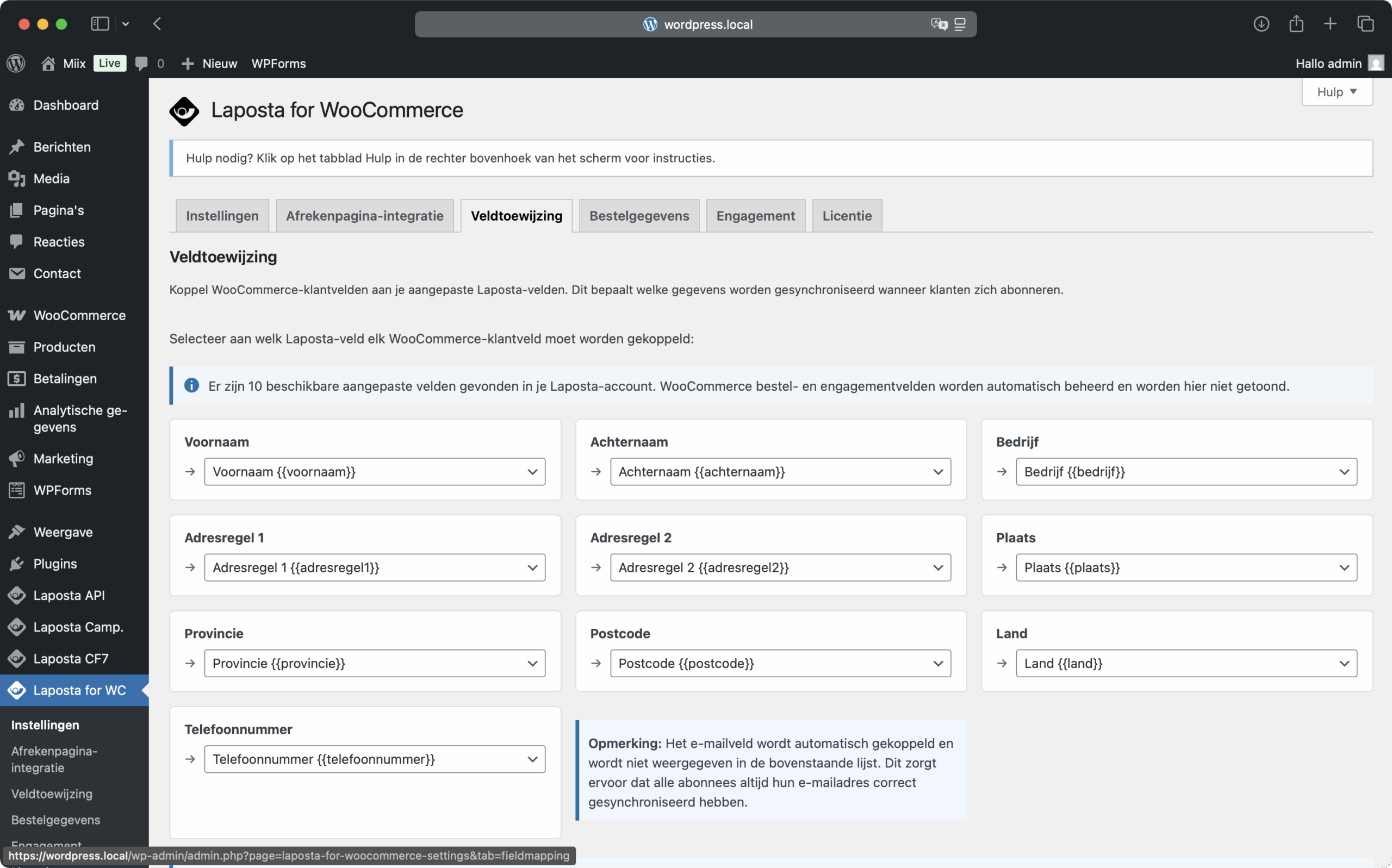Expand the Safari sidebar options chevron
Screen dimensions: 1392x868
pyautogui.click(x=126, y=23)
